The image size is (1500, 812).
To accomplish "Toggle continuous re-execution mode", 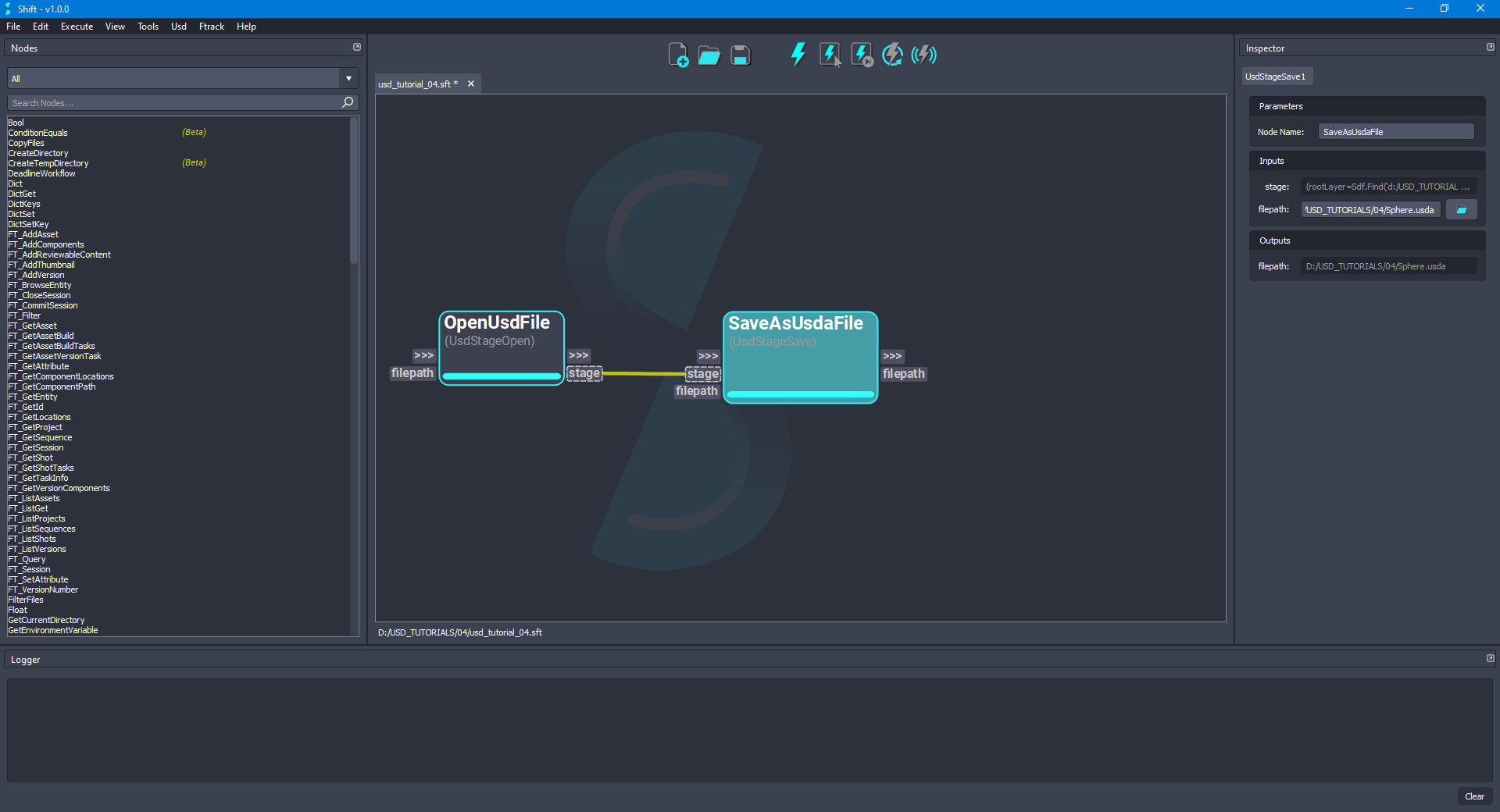I will point(892,55).
